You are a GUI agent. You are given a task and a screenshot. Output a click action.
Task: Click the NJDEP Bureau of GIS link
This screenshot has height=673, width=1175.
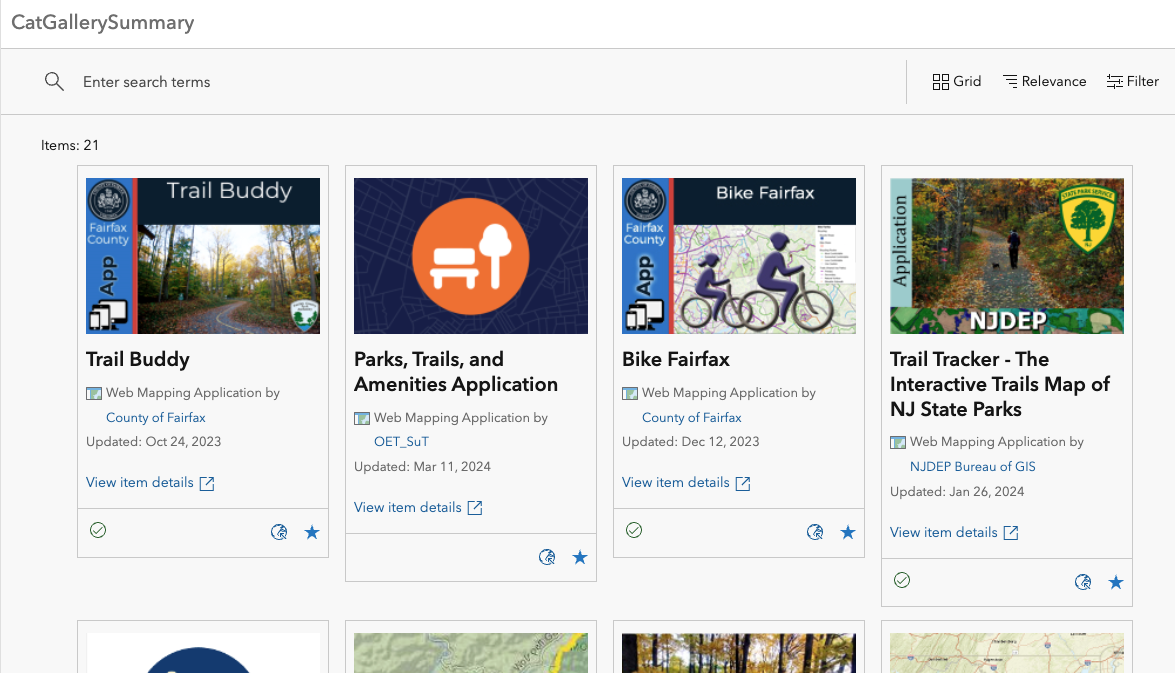[x=972, y=467]
